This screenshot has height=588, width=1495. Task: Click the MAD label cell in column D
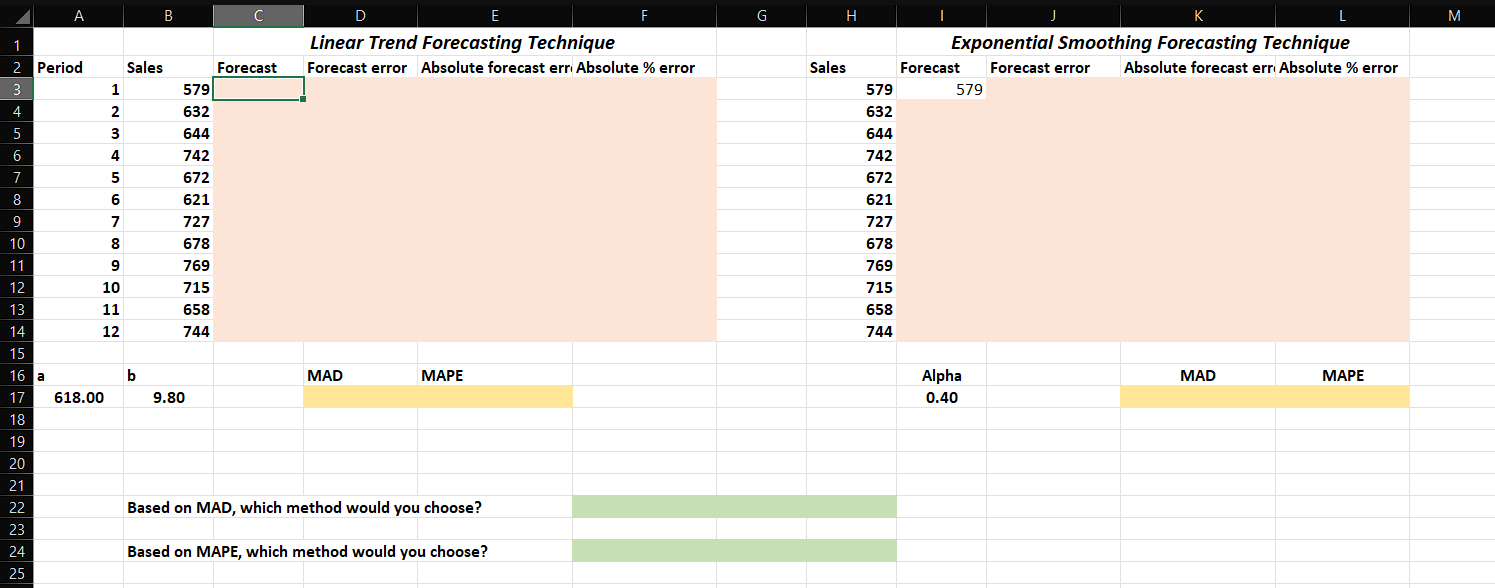360,375
